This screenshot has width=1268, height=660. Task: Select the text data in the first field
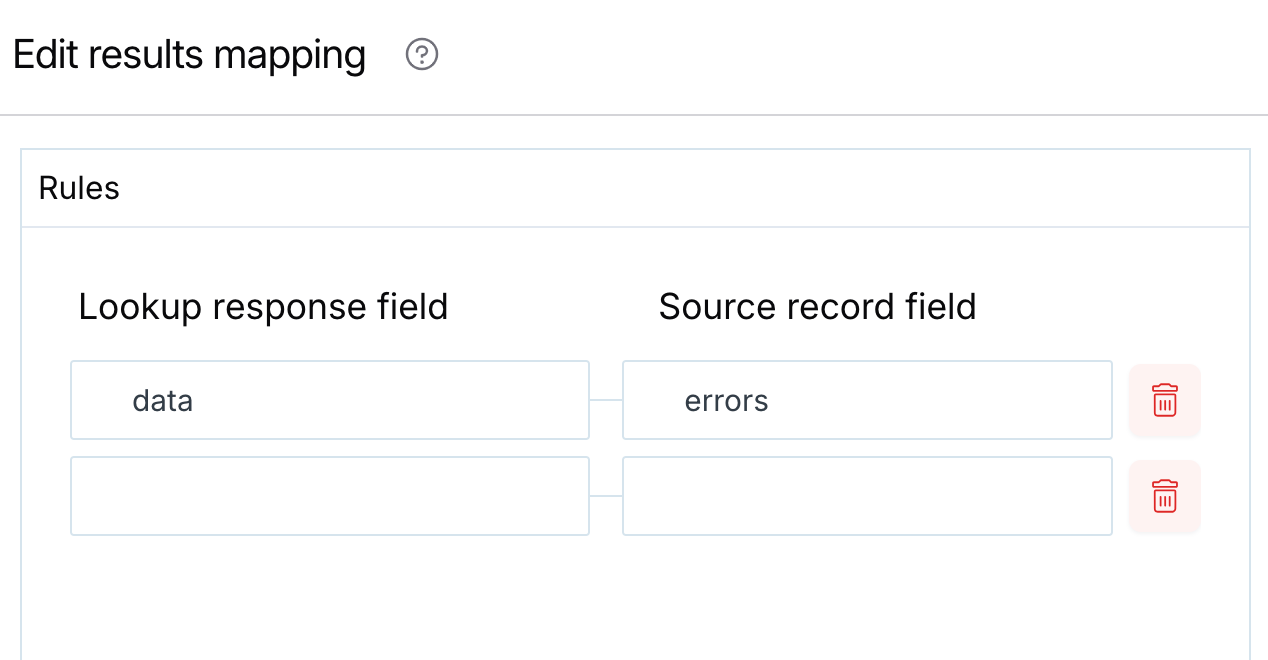[x=162, y=400]
